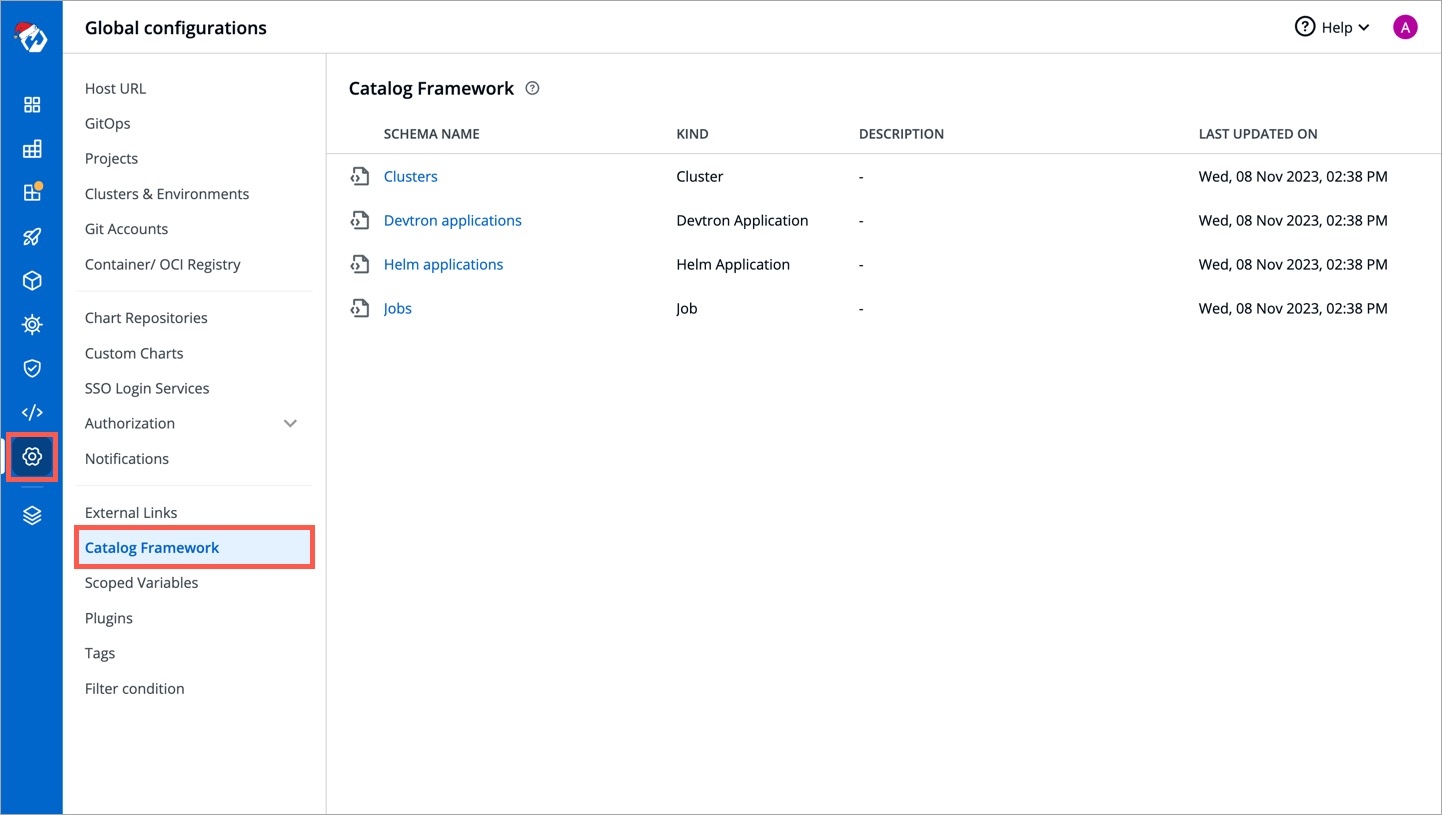Click the Jobs row schema file icon

pos(359,308)
